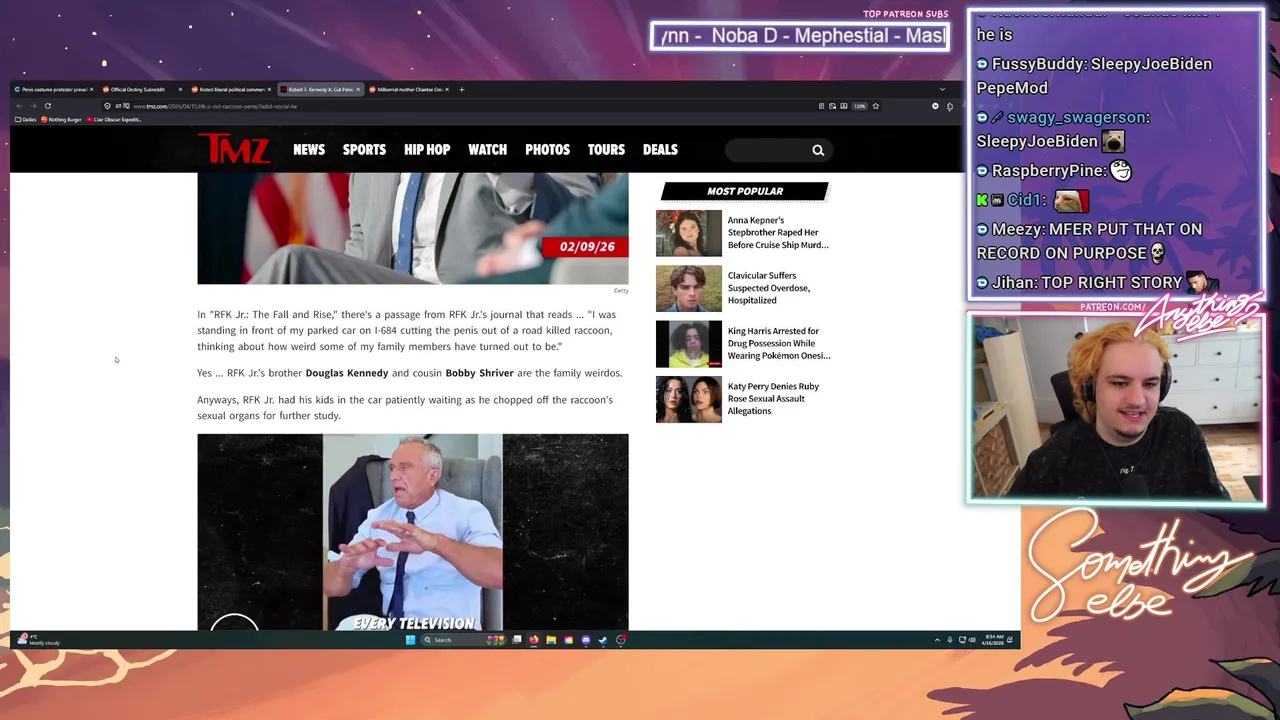This screenshot has height=720, width=1280.
Task: Switch to 'Penis costume protester' tab
Action: 52,89
